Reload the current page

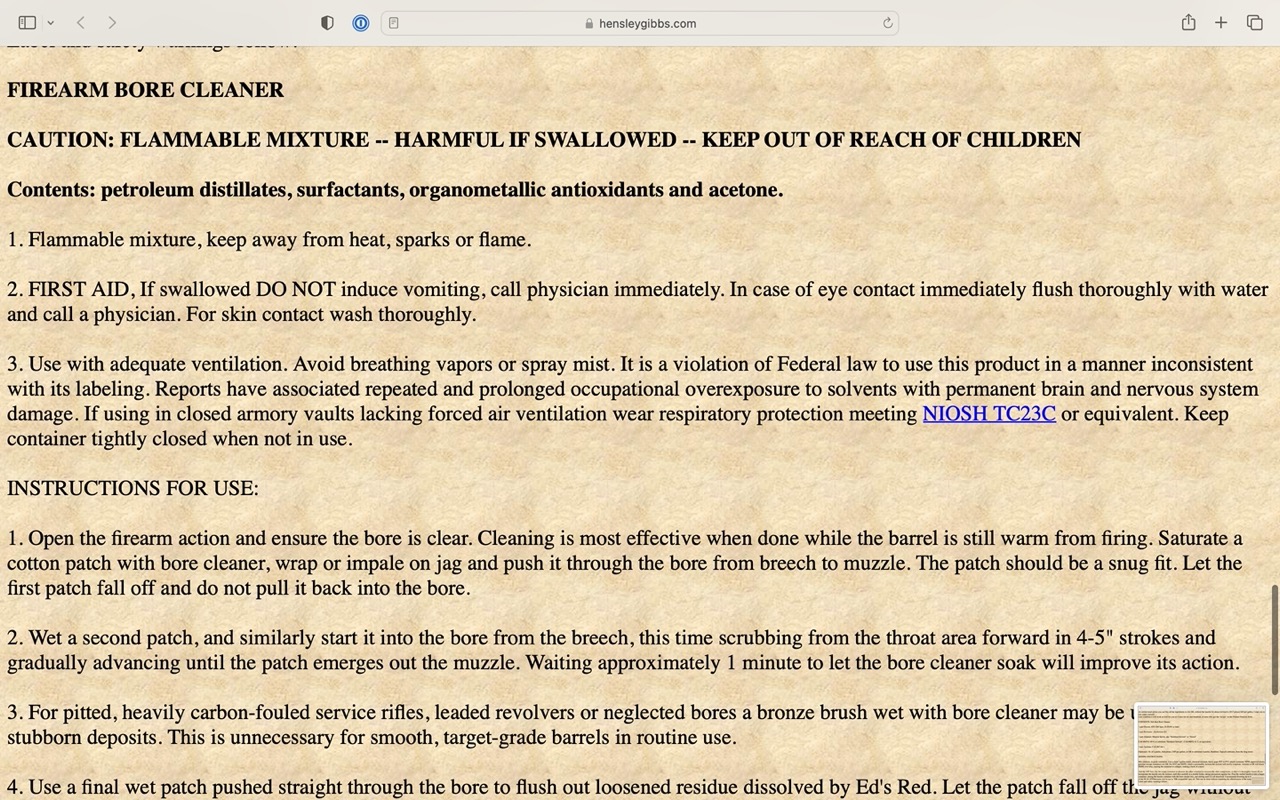coord(887,23)
